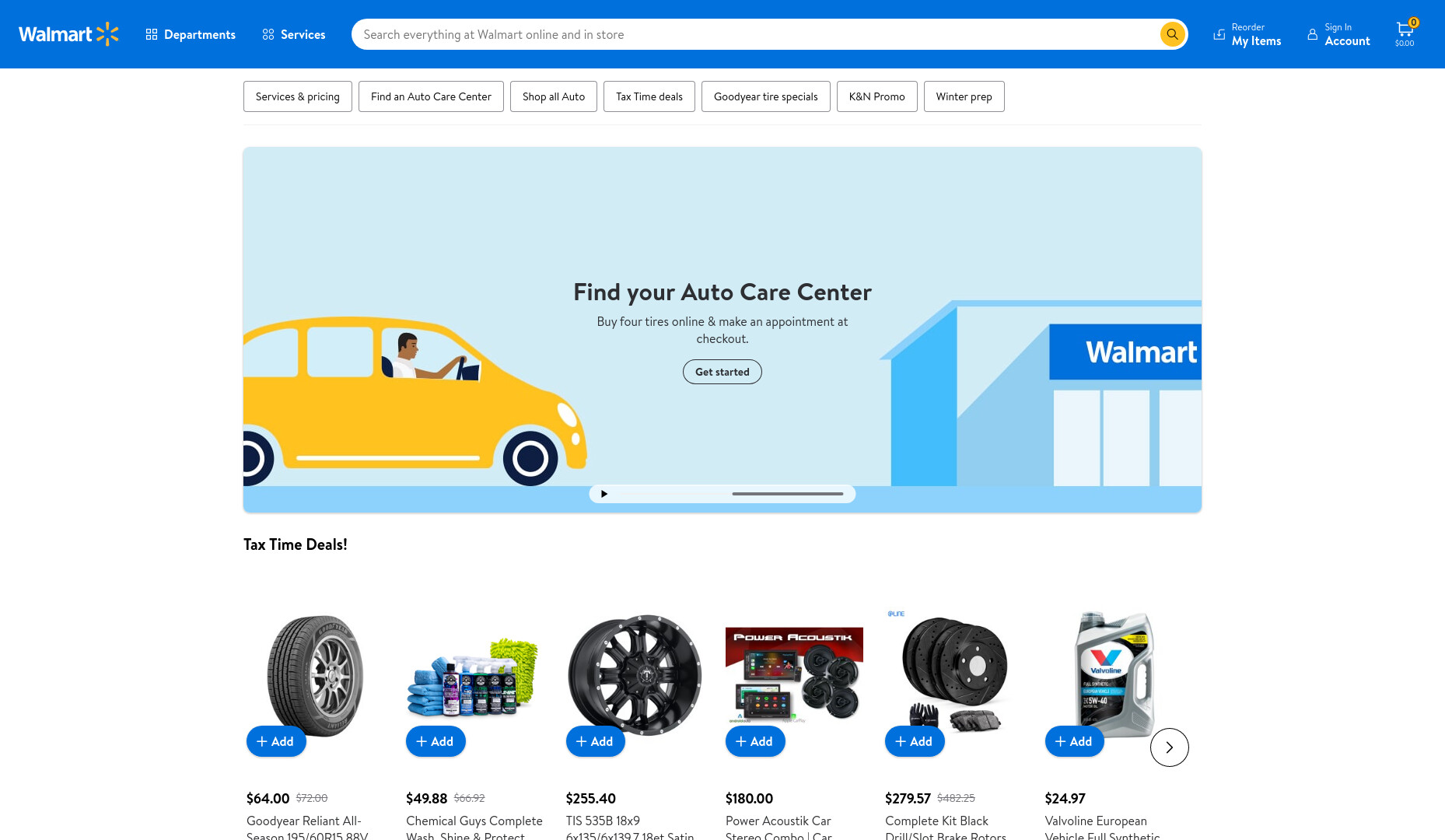
Task: Click the yellow search magnifier icon
Action: click(1172, 34)
